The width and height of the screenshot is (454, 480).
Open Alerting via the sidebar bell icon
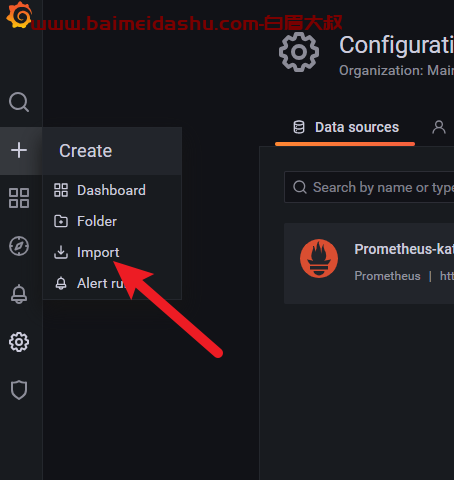point(19,294)
